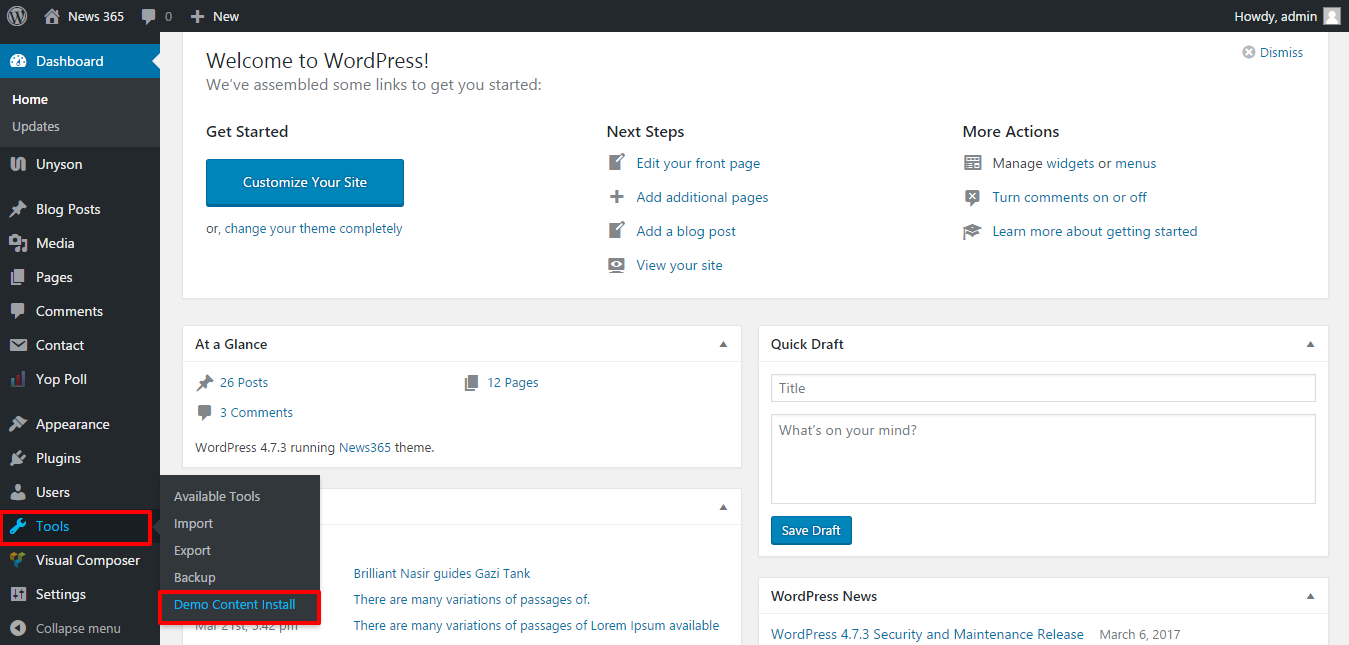Open the Add a blog post link

click(x=686, y=231)
